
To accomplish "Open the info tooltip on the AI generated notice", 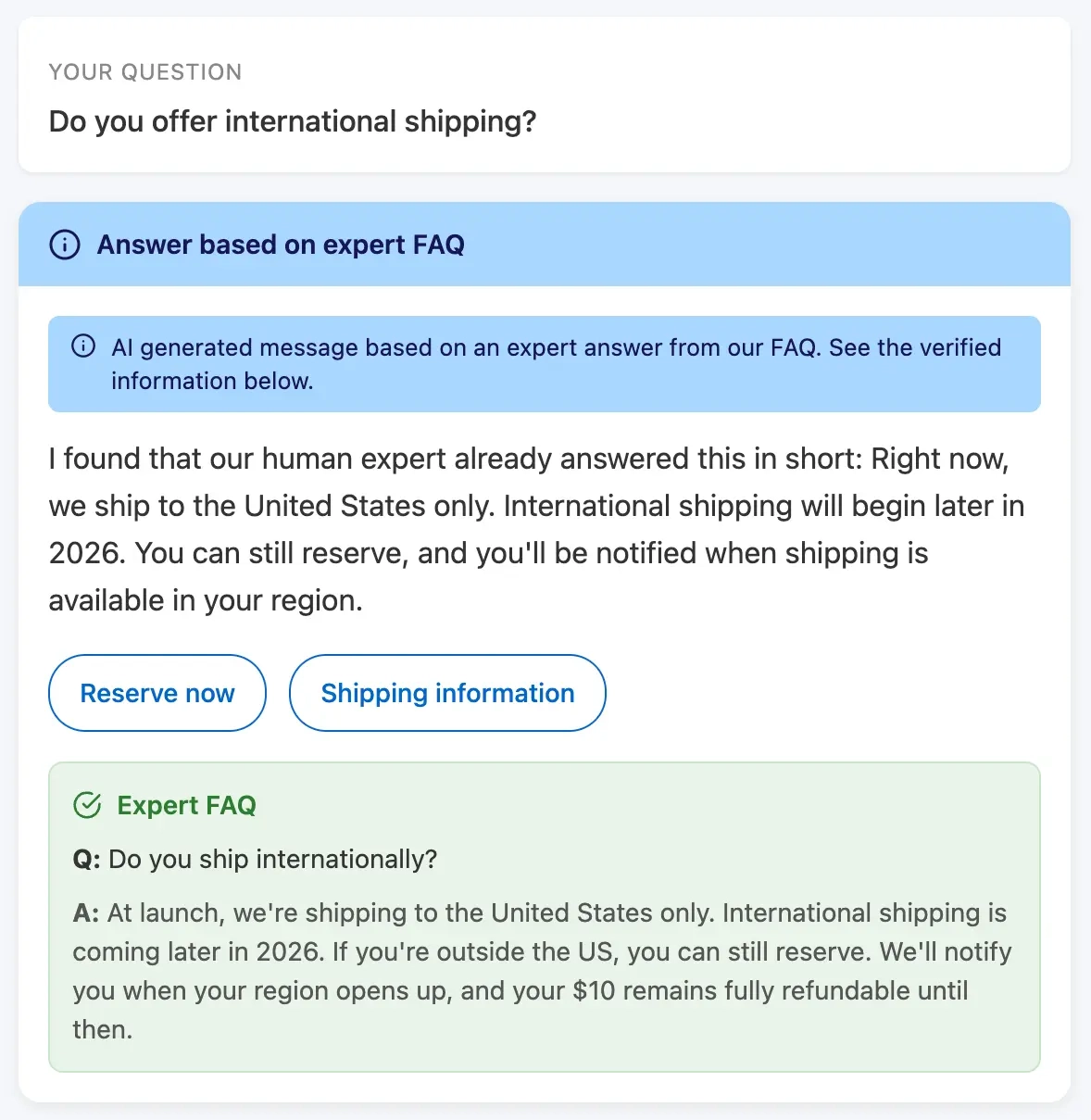I will pyautogui.click(x=82, y=345).
